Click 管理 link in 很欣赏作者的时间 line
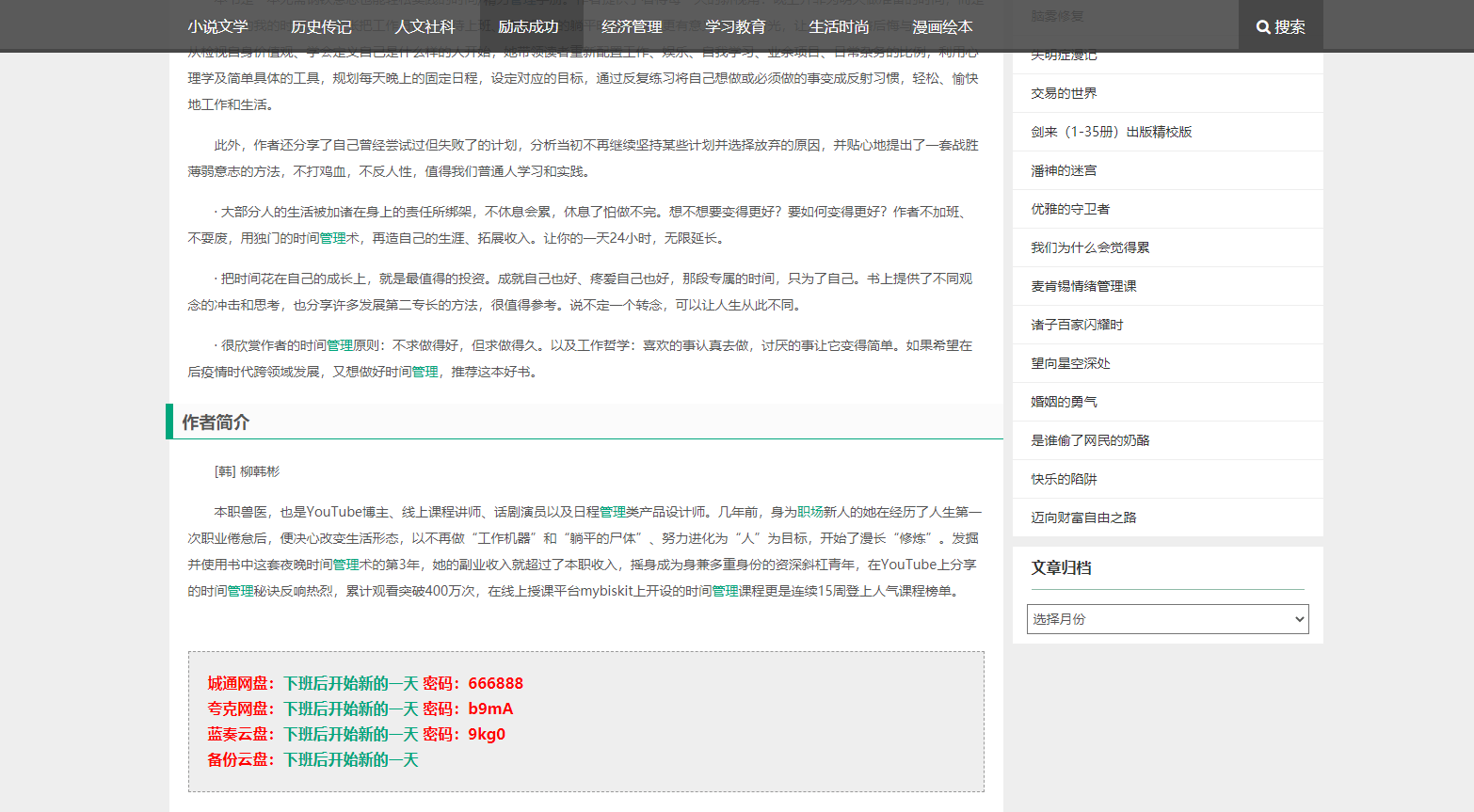This screenshot has height=812, width=1474. tap(340, 345)
